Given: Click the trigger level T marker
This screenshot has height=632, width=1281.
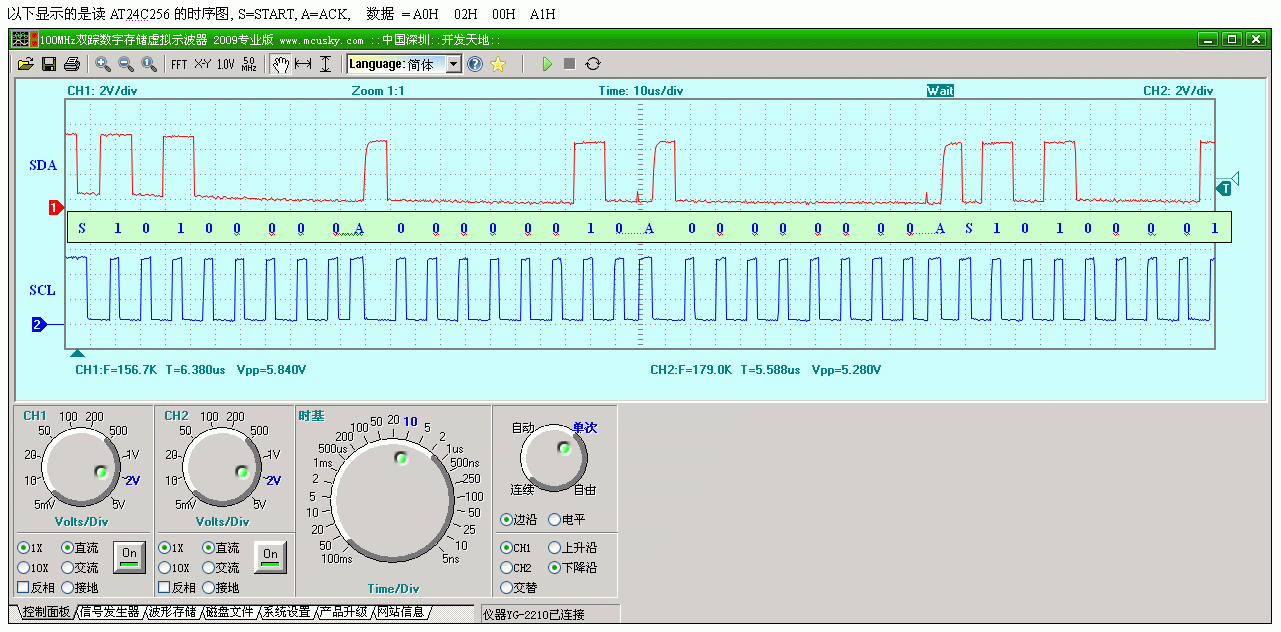Looking at the screenshot, I should pos(1226,187).
